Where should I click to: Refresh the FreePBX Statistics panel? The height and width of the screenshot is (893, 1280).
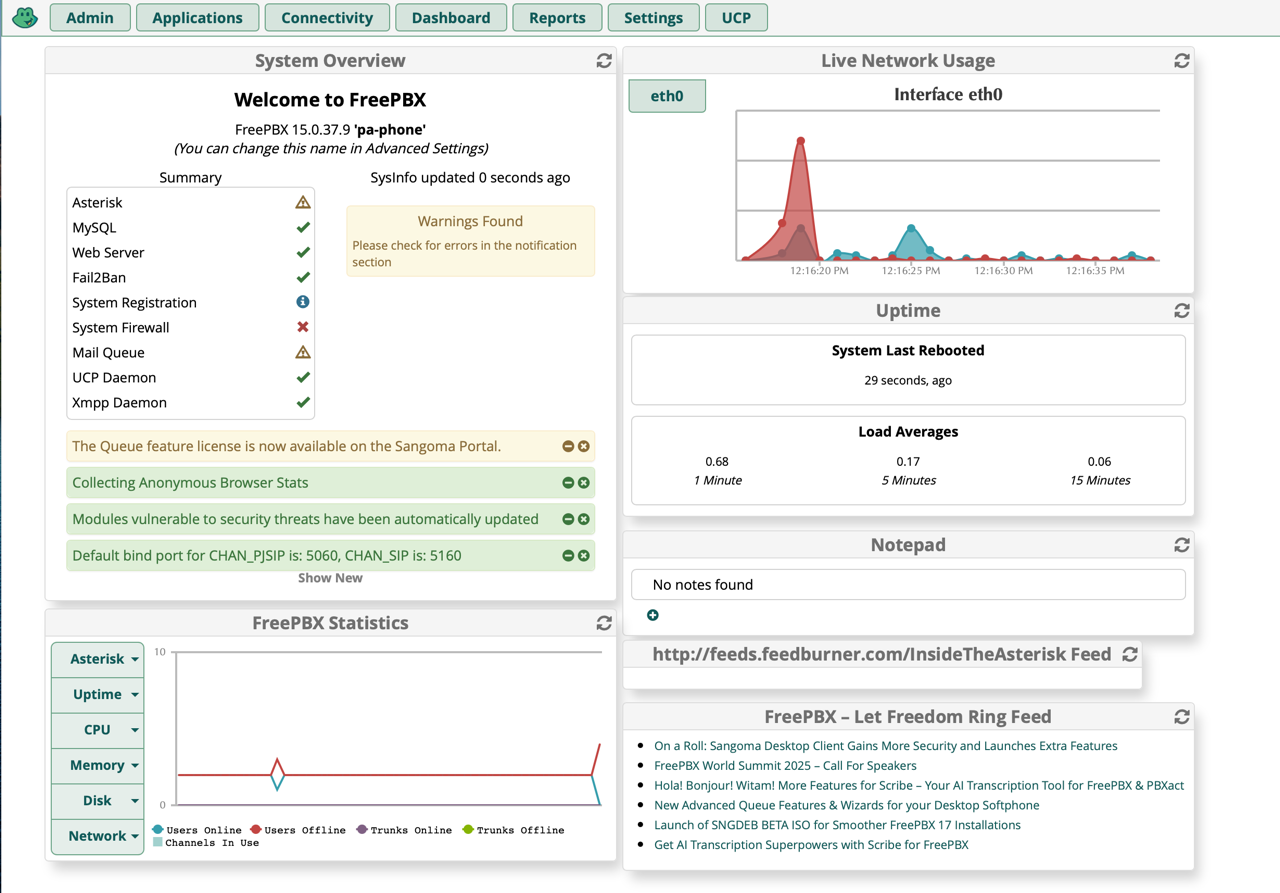[604, 623]
